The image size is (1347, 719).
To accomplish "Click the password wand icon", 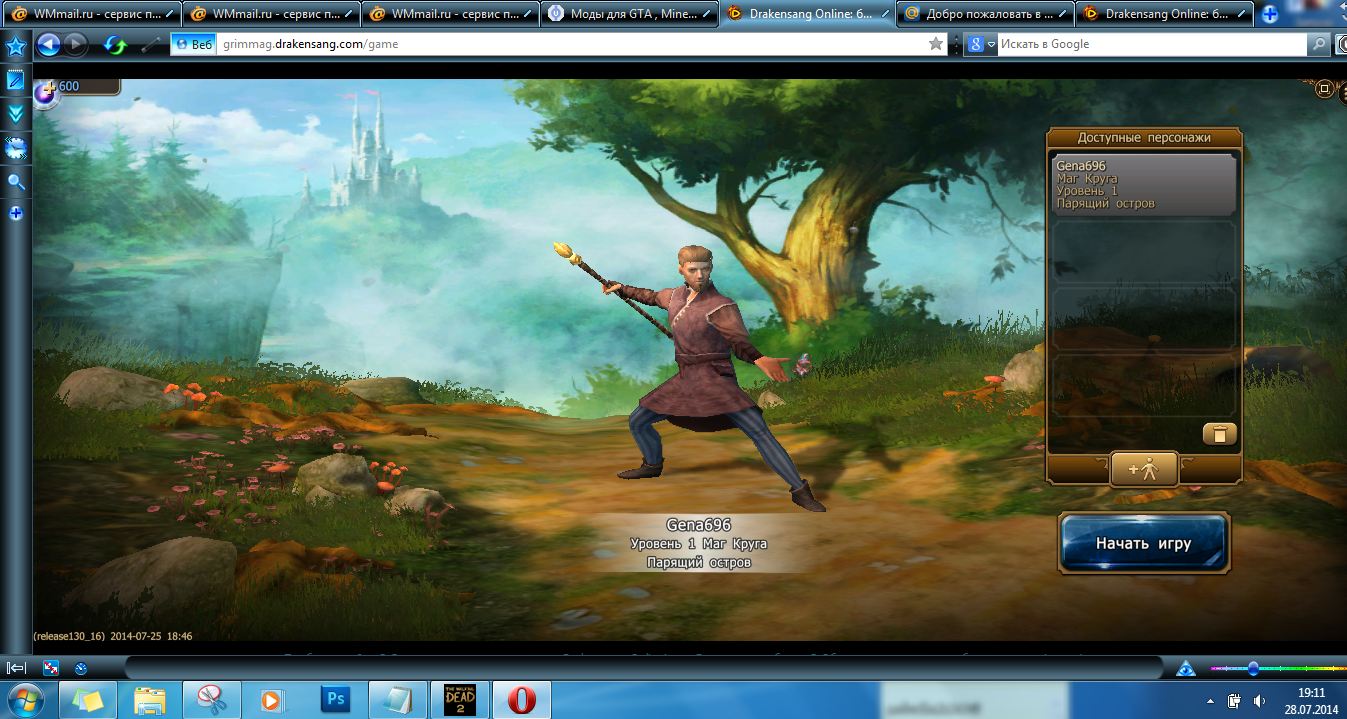I will (151, 44).
